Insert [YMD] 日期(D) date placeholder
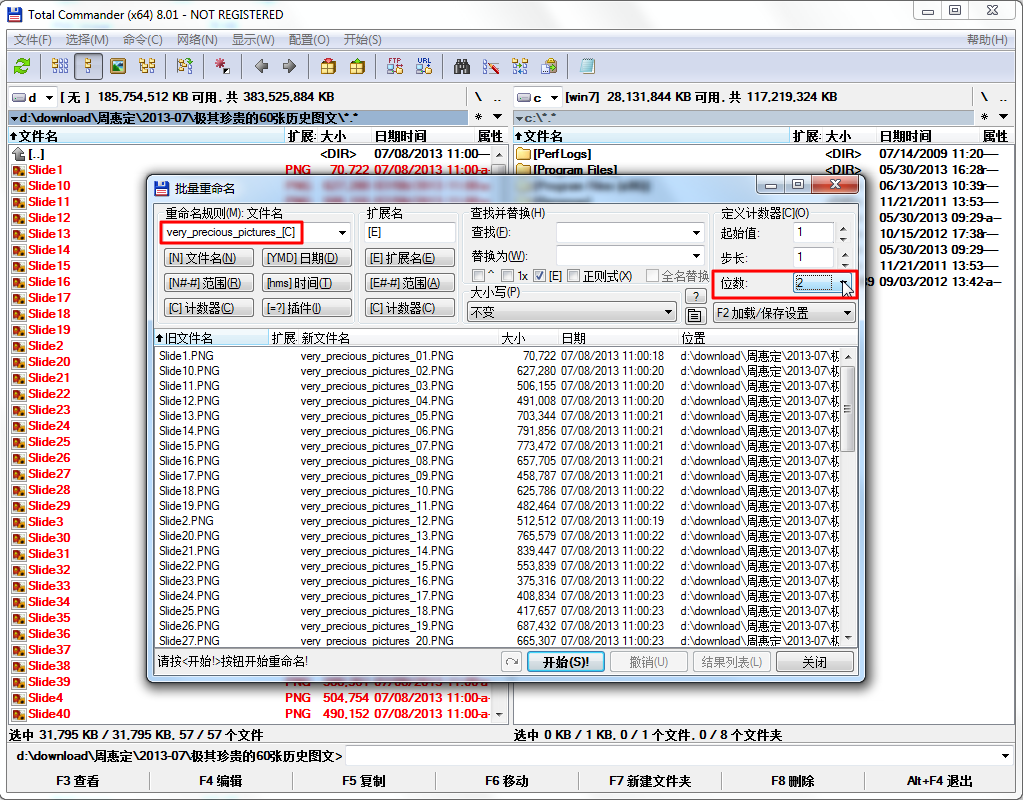 pyautogui.click(x=307, y=258)
